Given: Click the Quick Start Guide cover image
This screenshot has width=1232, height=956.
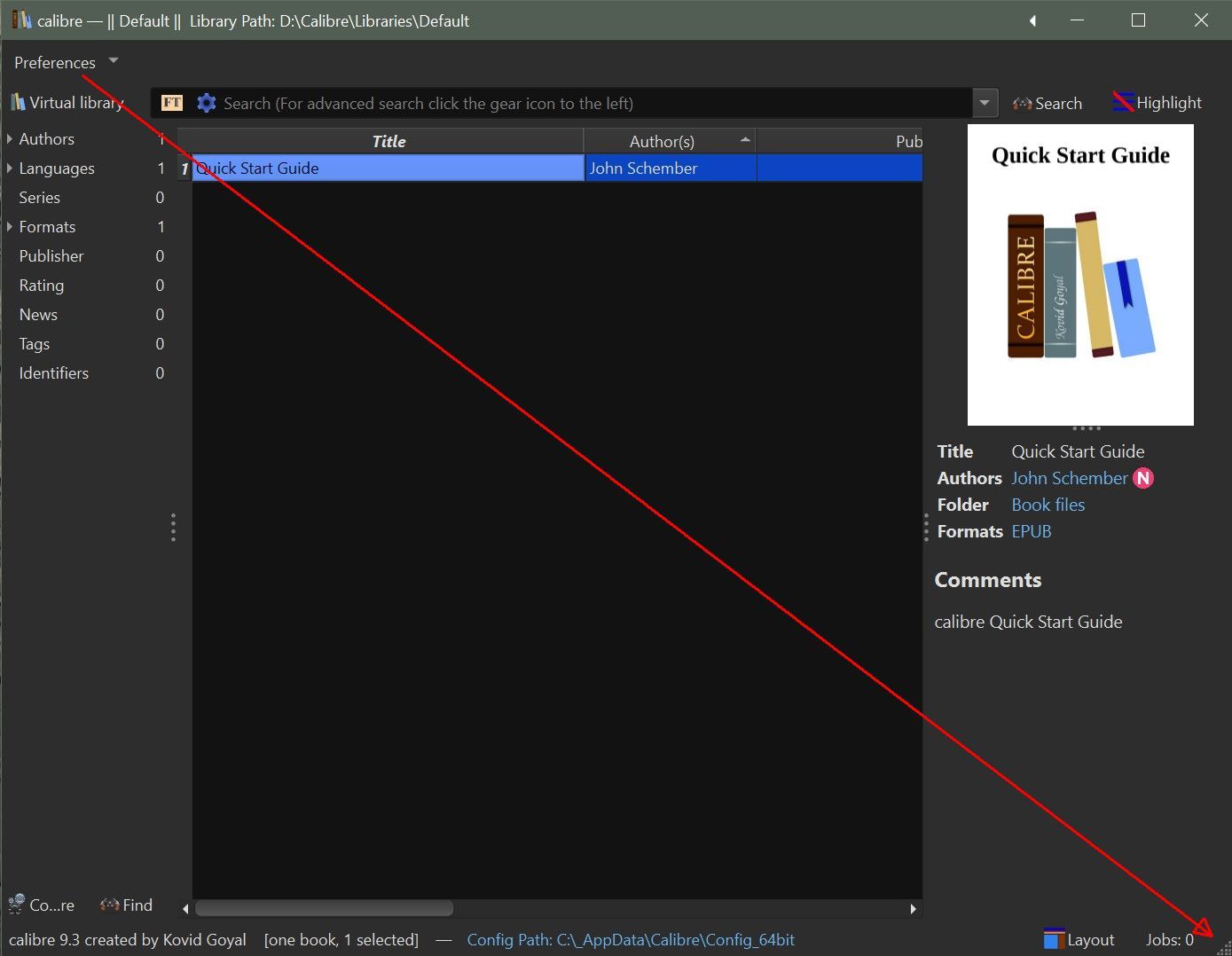Looking at the screenshot, I should 1080,275.
